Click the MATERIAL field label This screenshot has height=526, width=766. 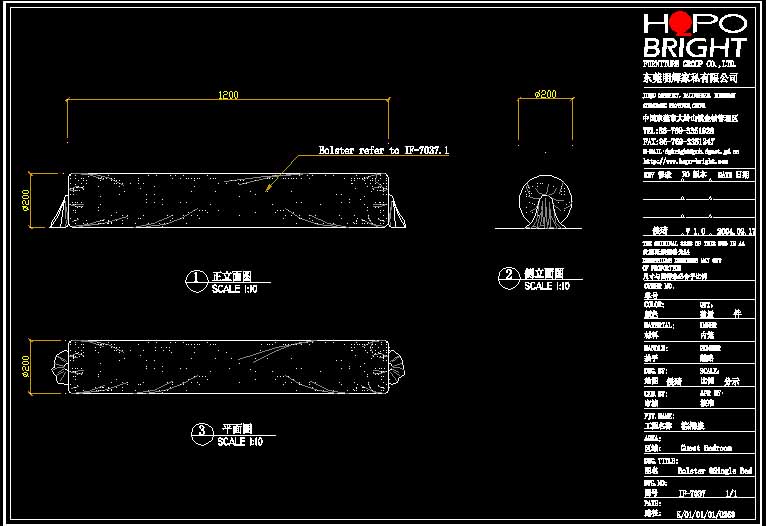pos(659,325)
